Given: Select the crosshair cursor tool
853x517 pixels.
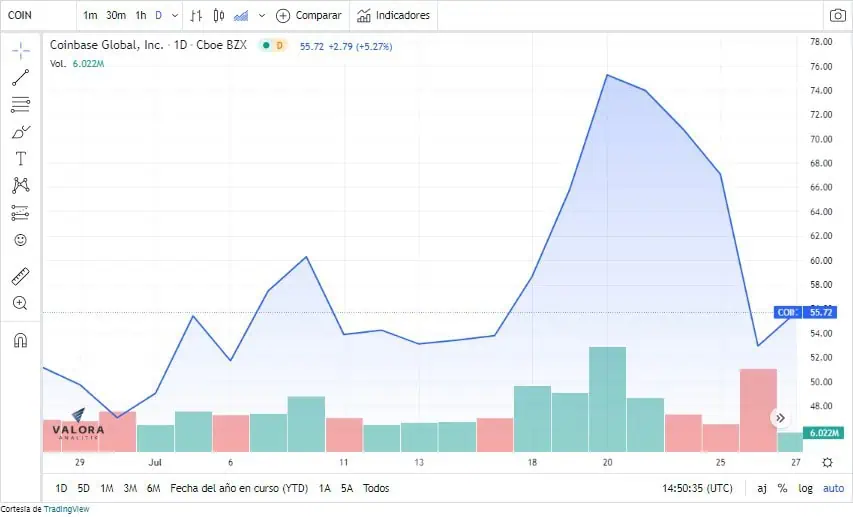Looking at the screenshot, I should pyautogui.click(x=21, y=51).
